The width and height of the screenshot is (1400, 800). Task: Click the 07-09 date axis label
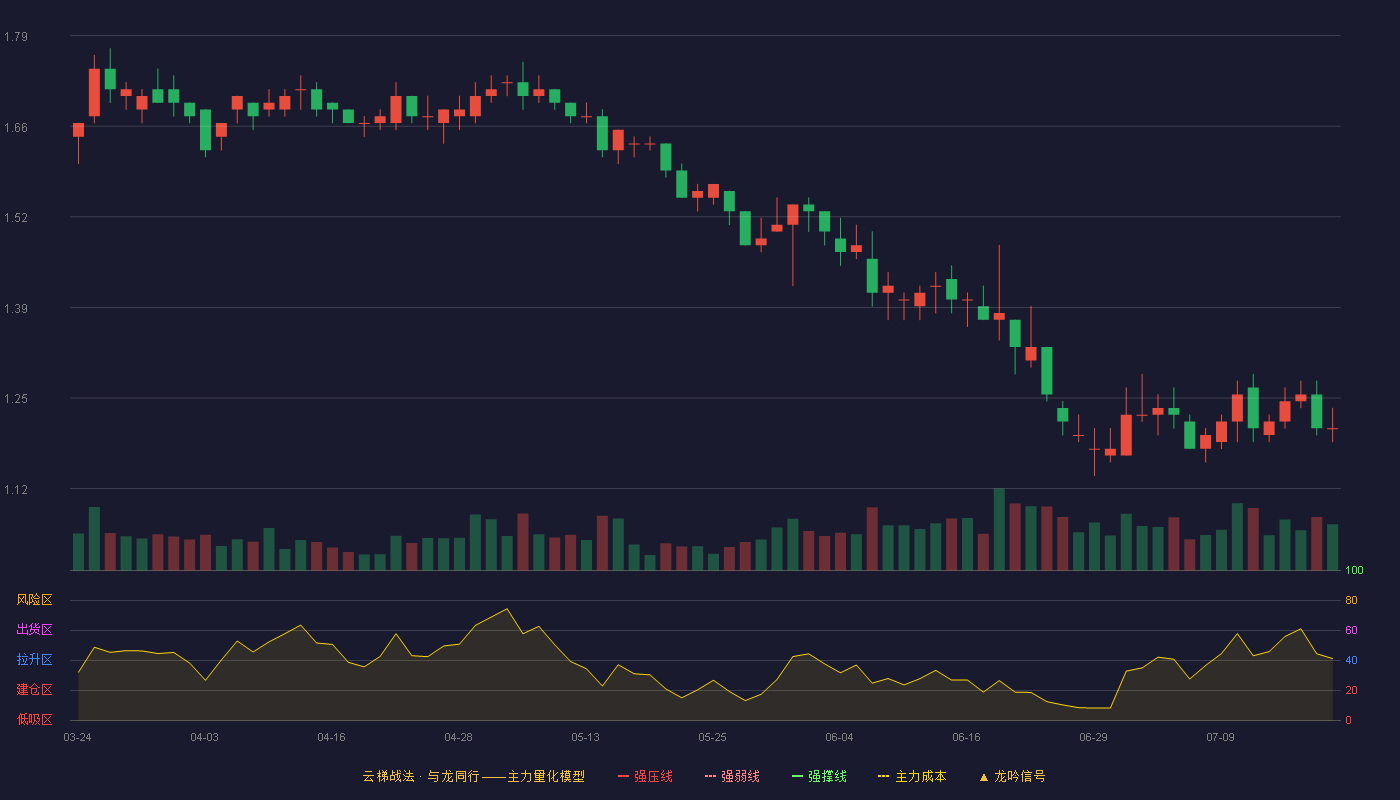click(x=1220, y=737)
